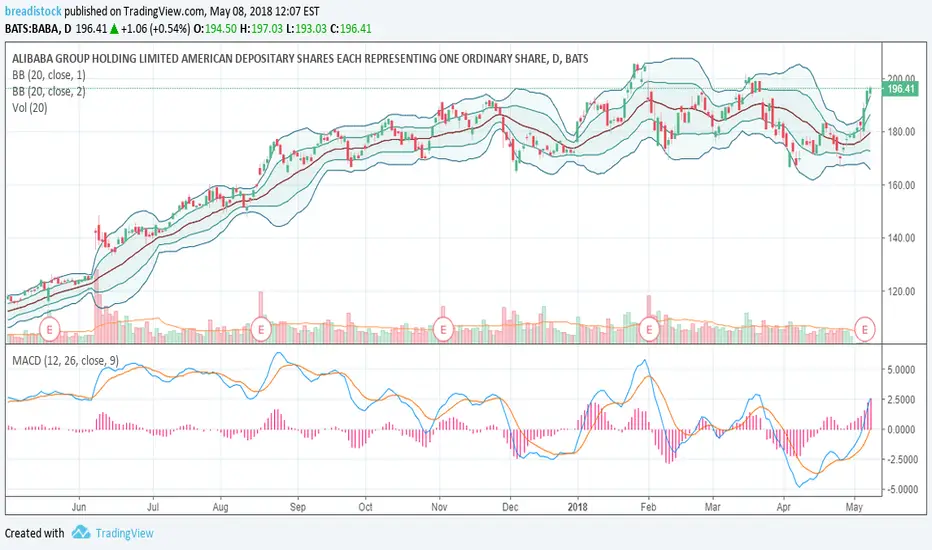This screenshot has height=550, width=932.
Task: Select the earnings marker in early November
Action: 443,329
